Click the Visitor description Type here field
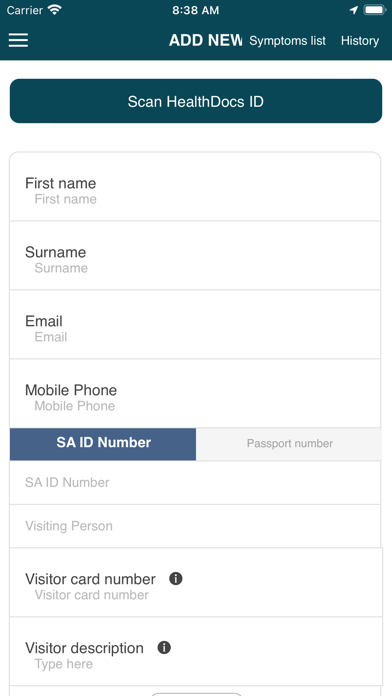The image size is (392, 696). (196, 652)
